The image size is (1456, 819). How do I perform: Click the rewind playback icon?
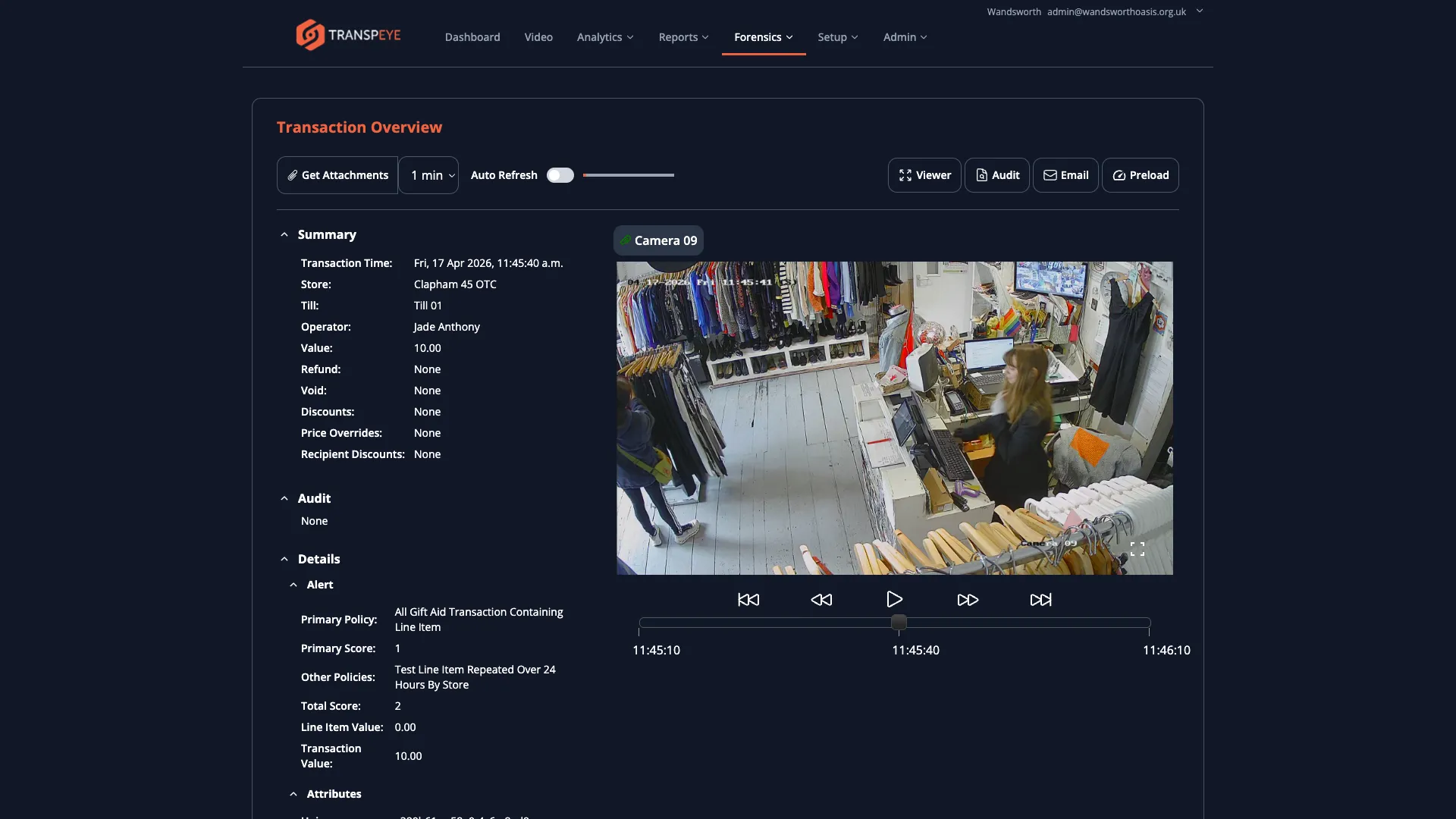click(x=821, y=599)
